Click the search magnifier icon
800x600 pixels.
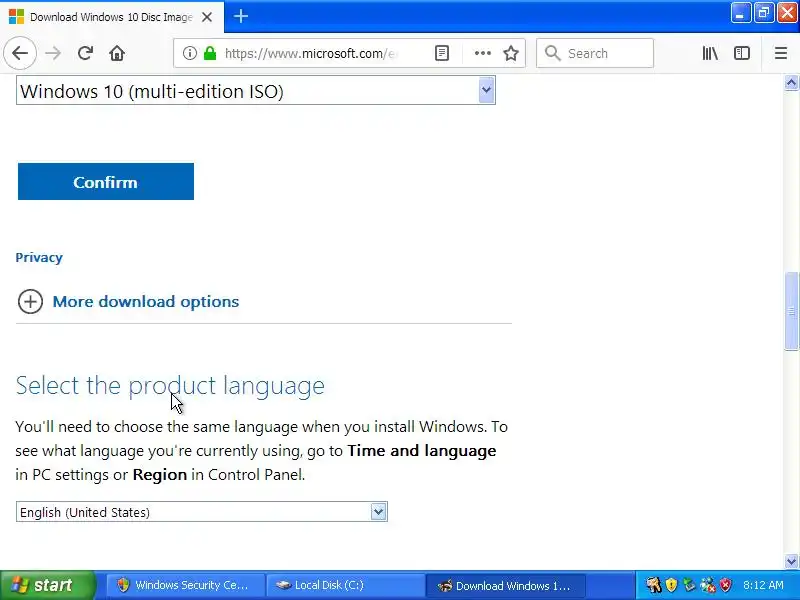pyautogui.click(x=553, y=53)
